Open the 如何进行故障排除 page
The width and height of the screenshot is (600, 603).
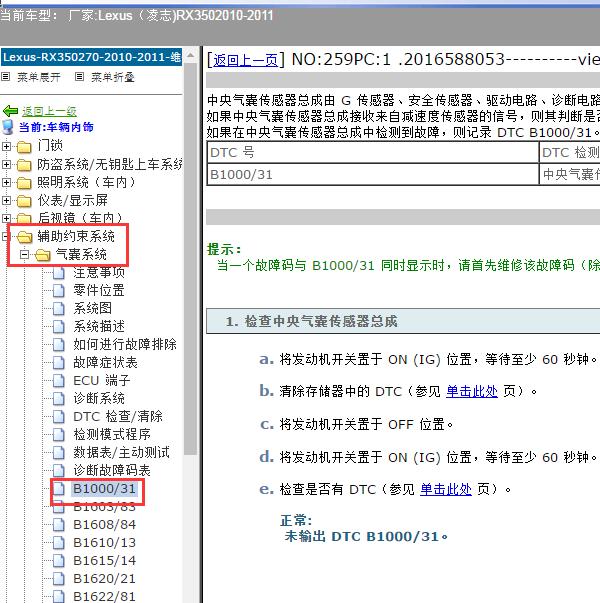[x=125, y=345]
